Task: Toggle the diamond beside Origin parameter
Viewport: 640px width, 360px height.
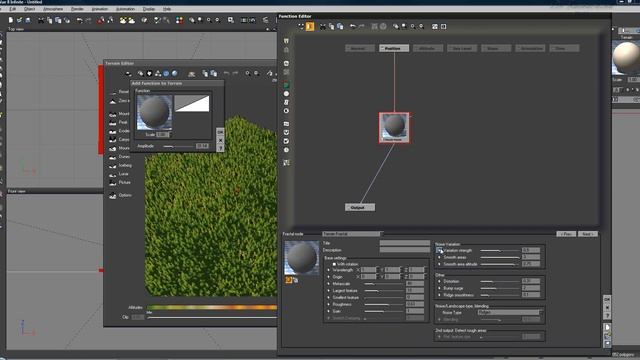Action: point(329,277)
